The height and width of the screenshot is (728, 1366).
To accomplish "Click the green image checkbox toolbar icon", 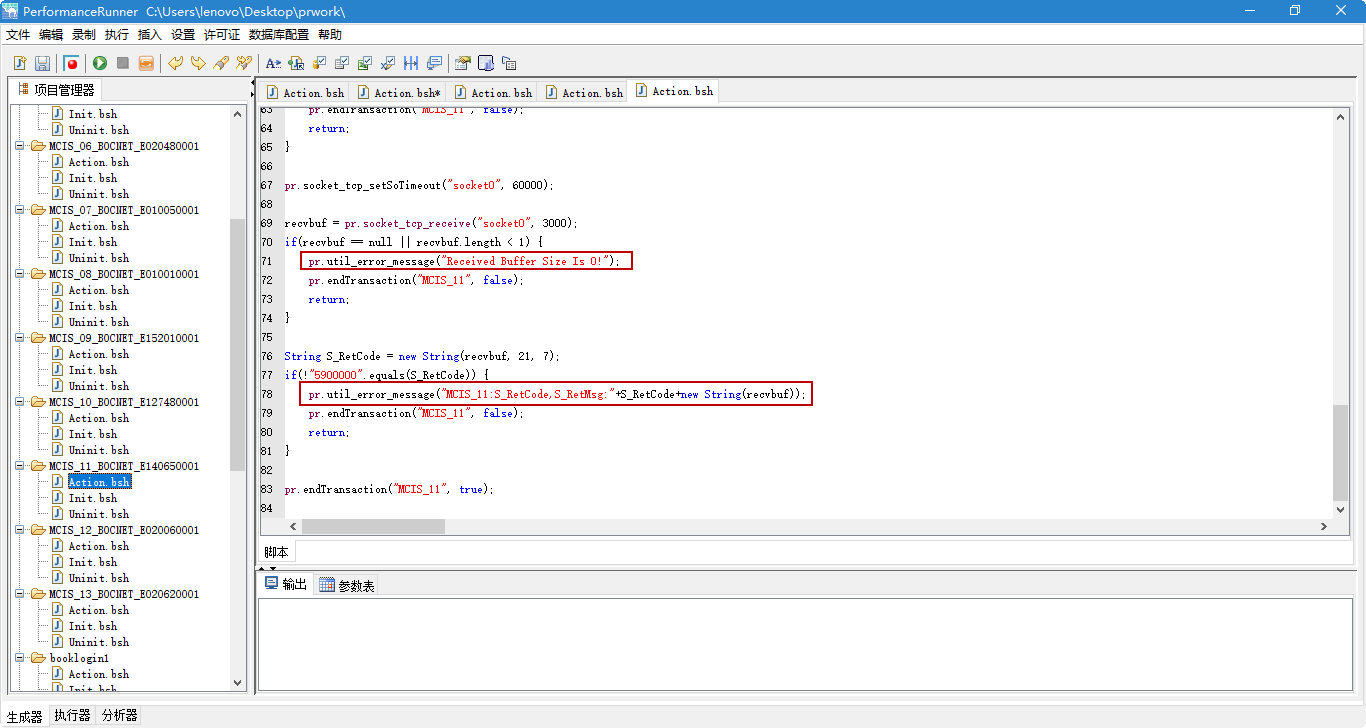I will (x=365, y=63).
